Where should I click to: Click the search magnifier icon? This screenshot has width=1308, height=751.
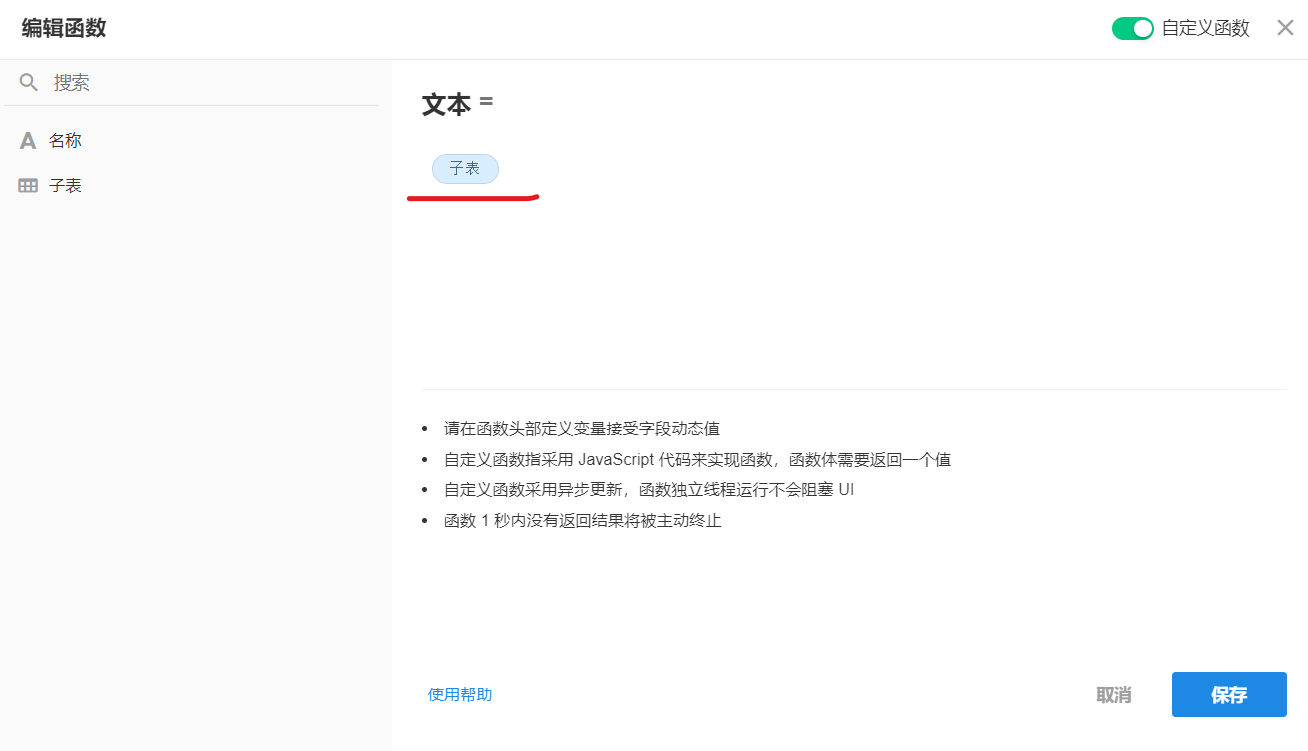point(29,82)
